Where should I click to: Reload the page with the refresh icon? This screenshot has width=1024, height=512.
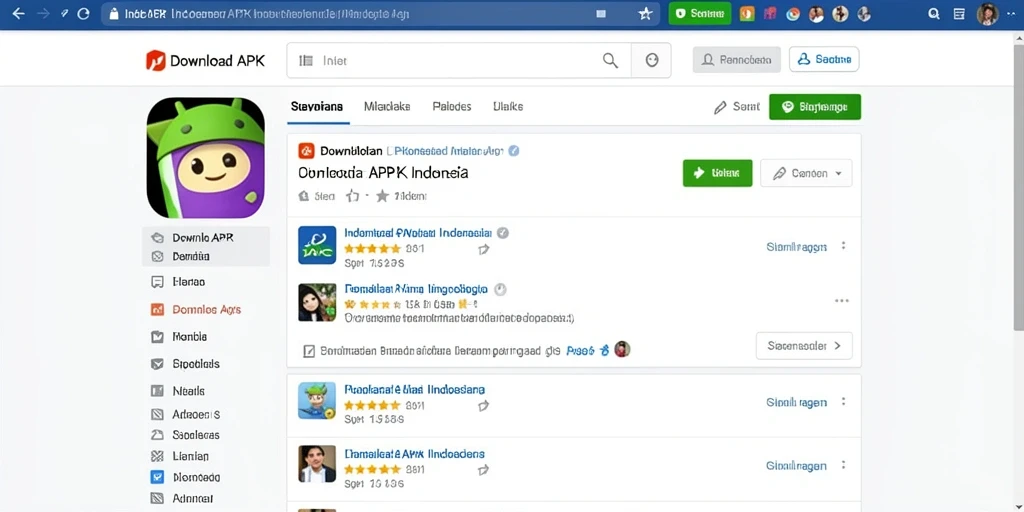pyautogui.click(x=84, y=14)
